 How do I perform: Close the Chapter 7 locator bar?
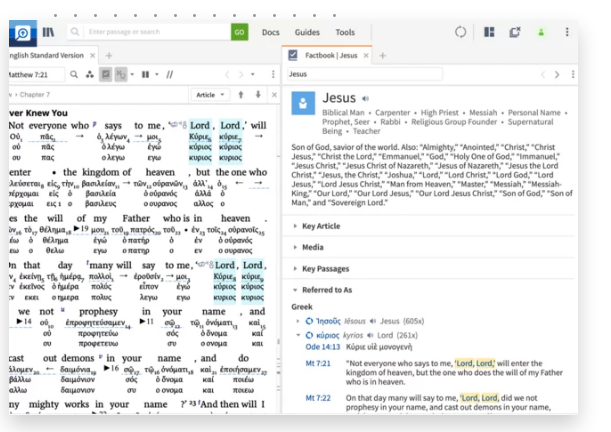[274, 95]
